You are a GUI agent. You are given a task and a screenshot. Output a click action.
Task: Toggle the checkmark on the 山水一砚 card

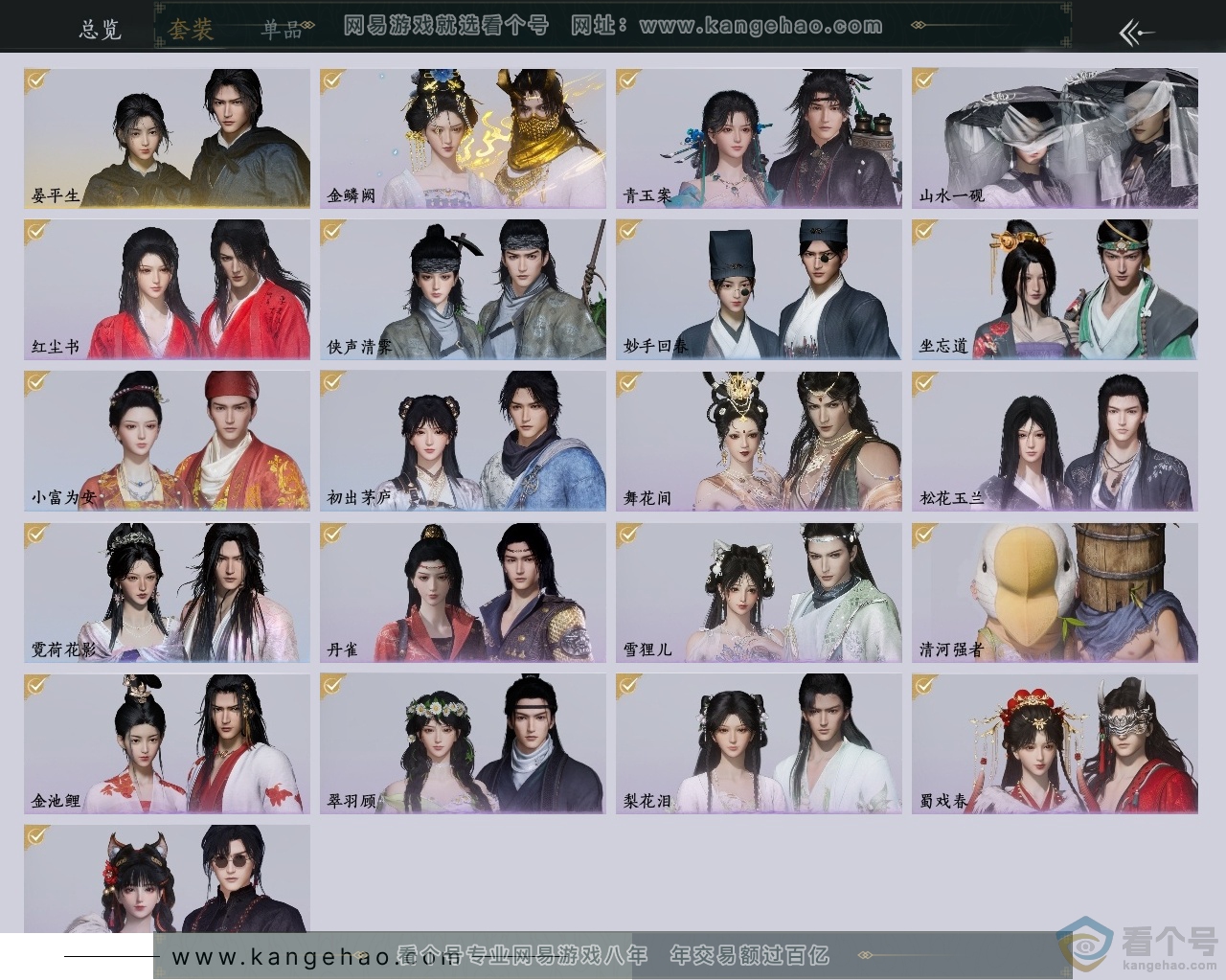click(x=925, y=80)
